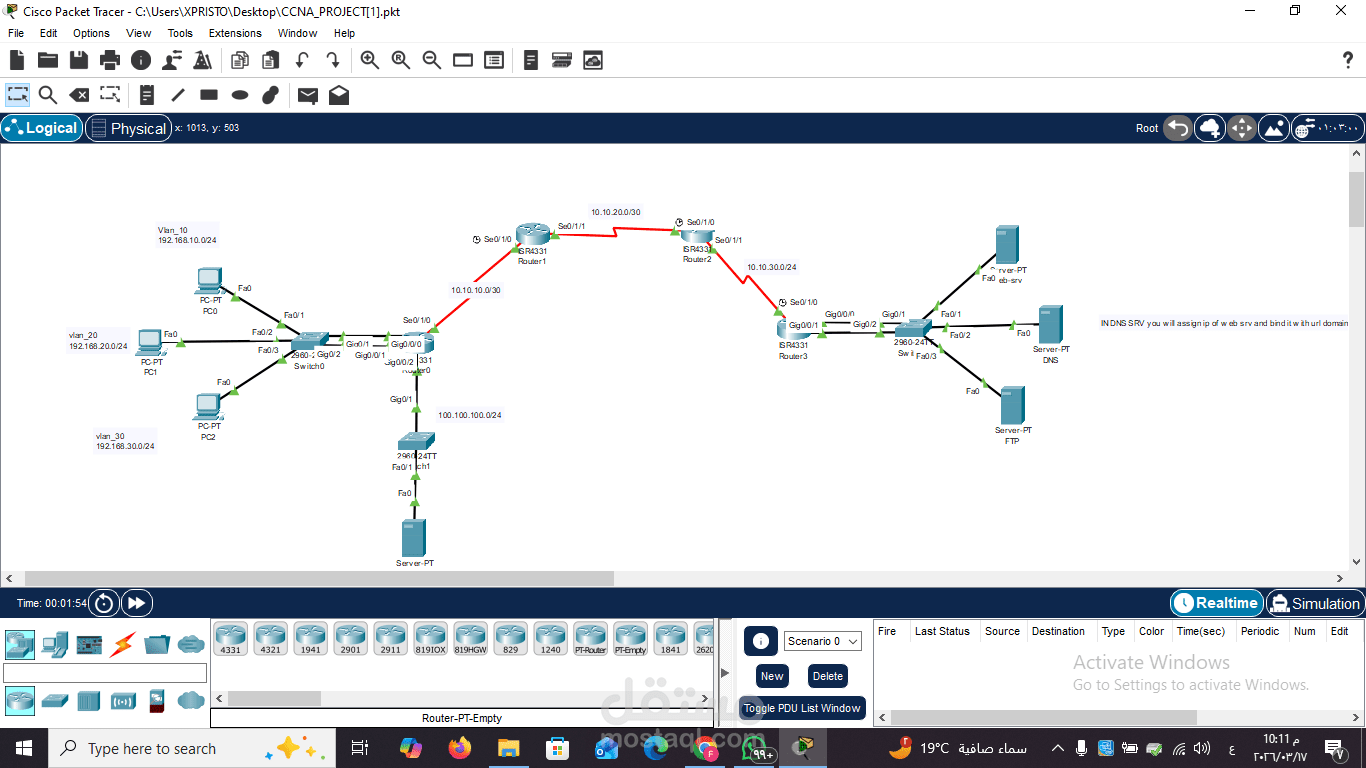The height and width of the screenshot is (768, 1366).
Task: Select the Delete tool
Action: 80,95
